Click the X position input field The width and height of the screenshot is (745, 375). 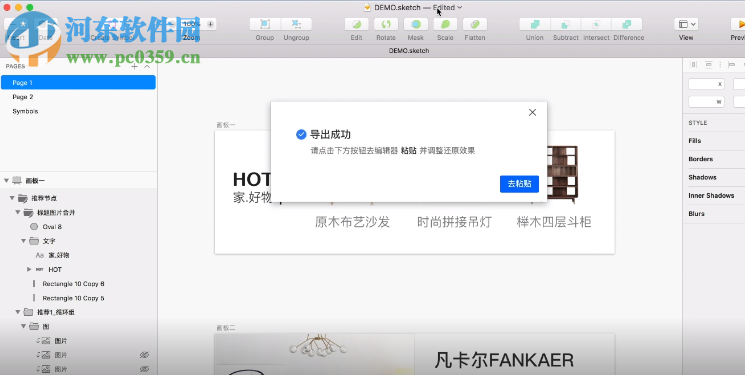tap(706, 84)
